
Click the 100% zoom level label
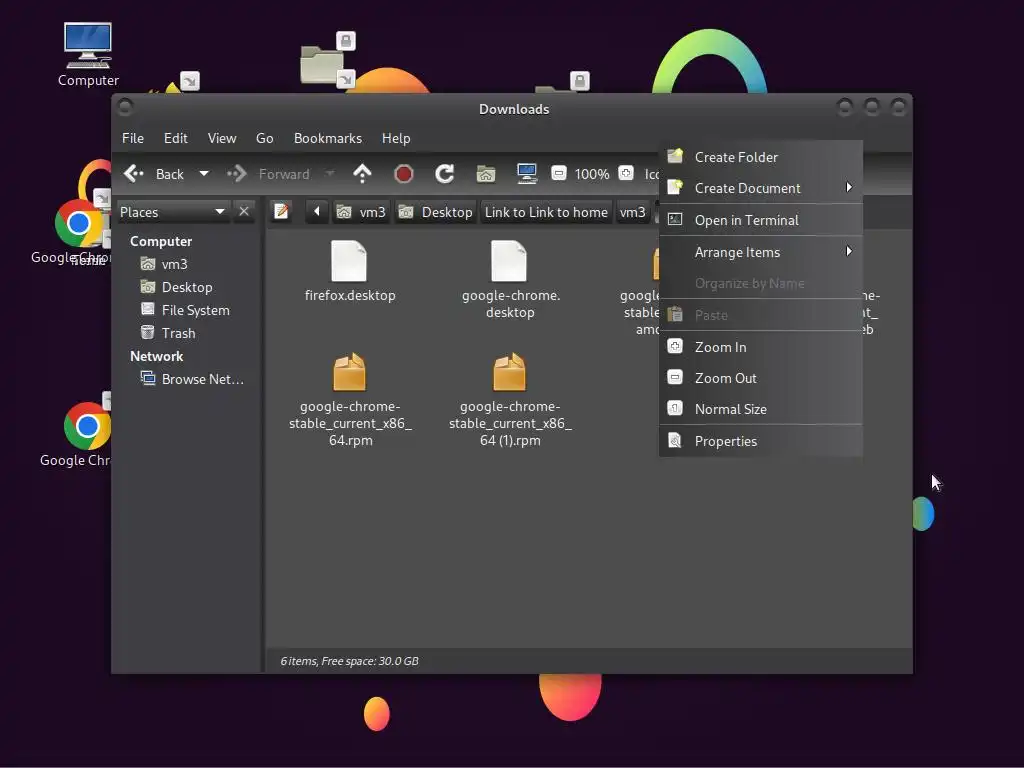[x=592, y=174]
